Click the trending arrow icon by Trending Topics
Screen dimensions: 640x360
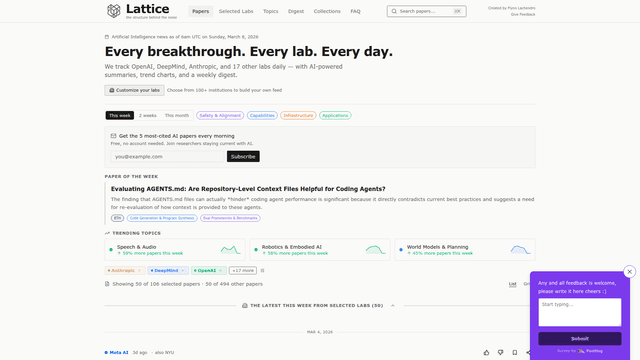(x=107, y=233)
